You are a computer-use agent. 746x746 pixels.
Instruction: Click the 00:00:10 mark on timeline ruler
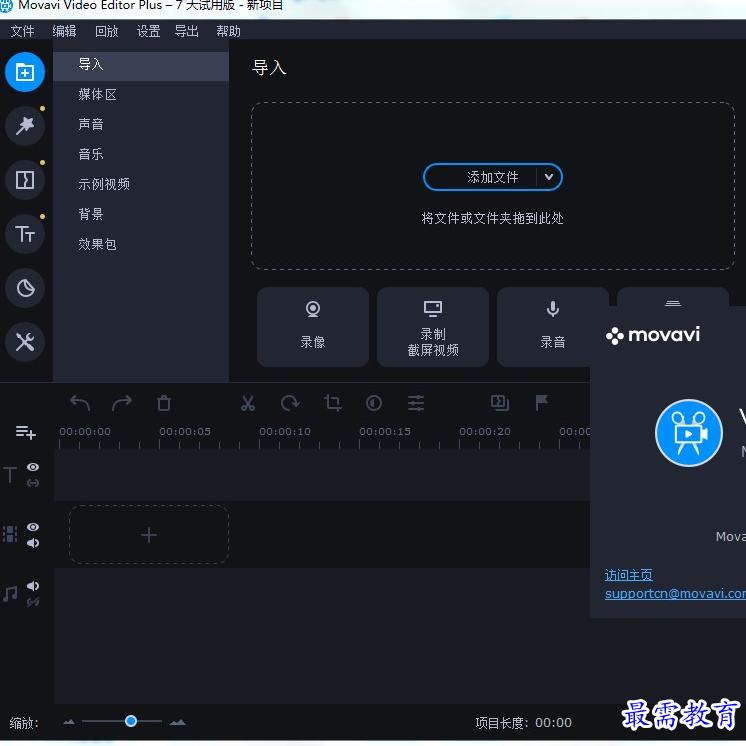pyautogui.click(x=285, y=432)
